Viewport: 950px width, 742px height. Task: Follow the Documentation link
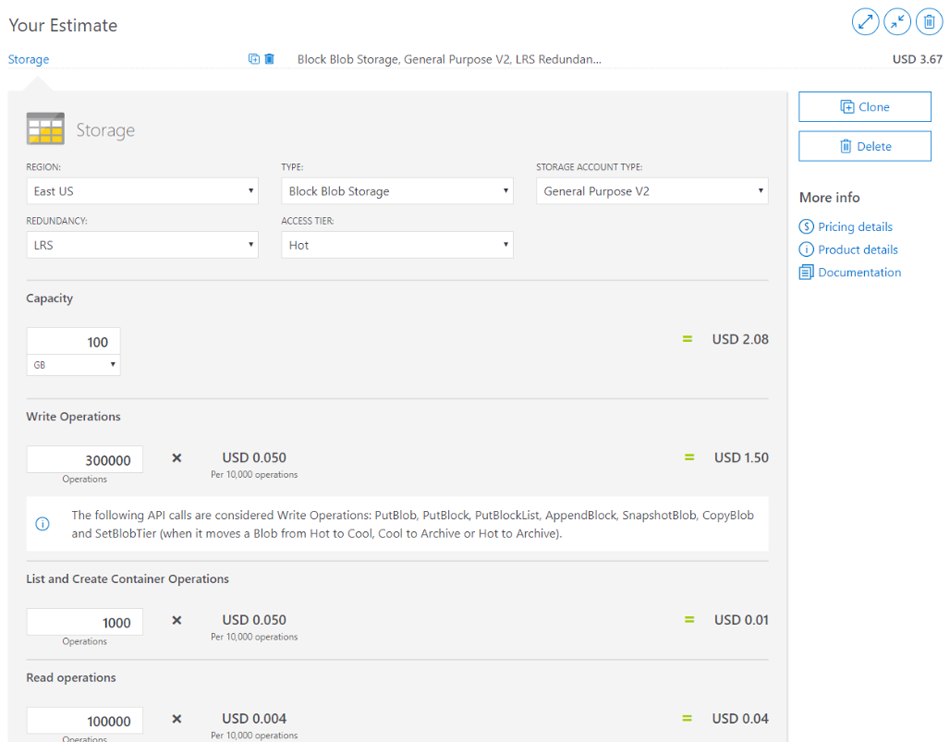tap(859, 272)
